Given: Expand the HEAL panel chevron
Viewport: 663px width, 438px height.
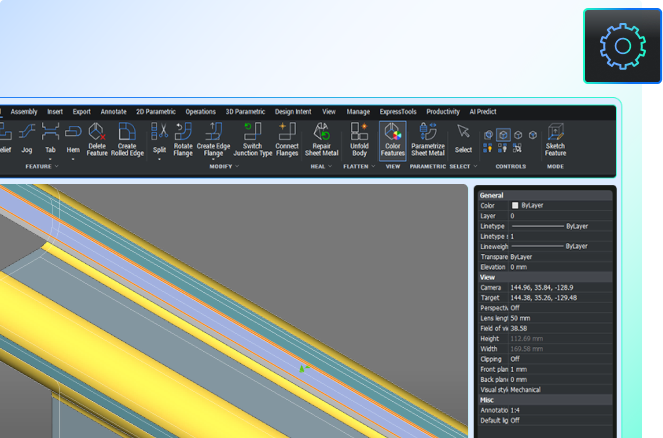Looking at the screenshot, I should 330,167.
